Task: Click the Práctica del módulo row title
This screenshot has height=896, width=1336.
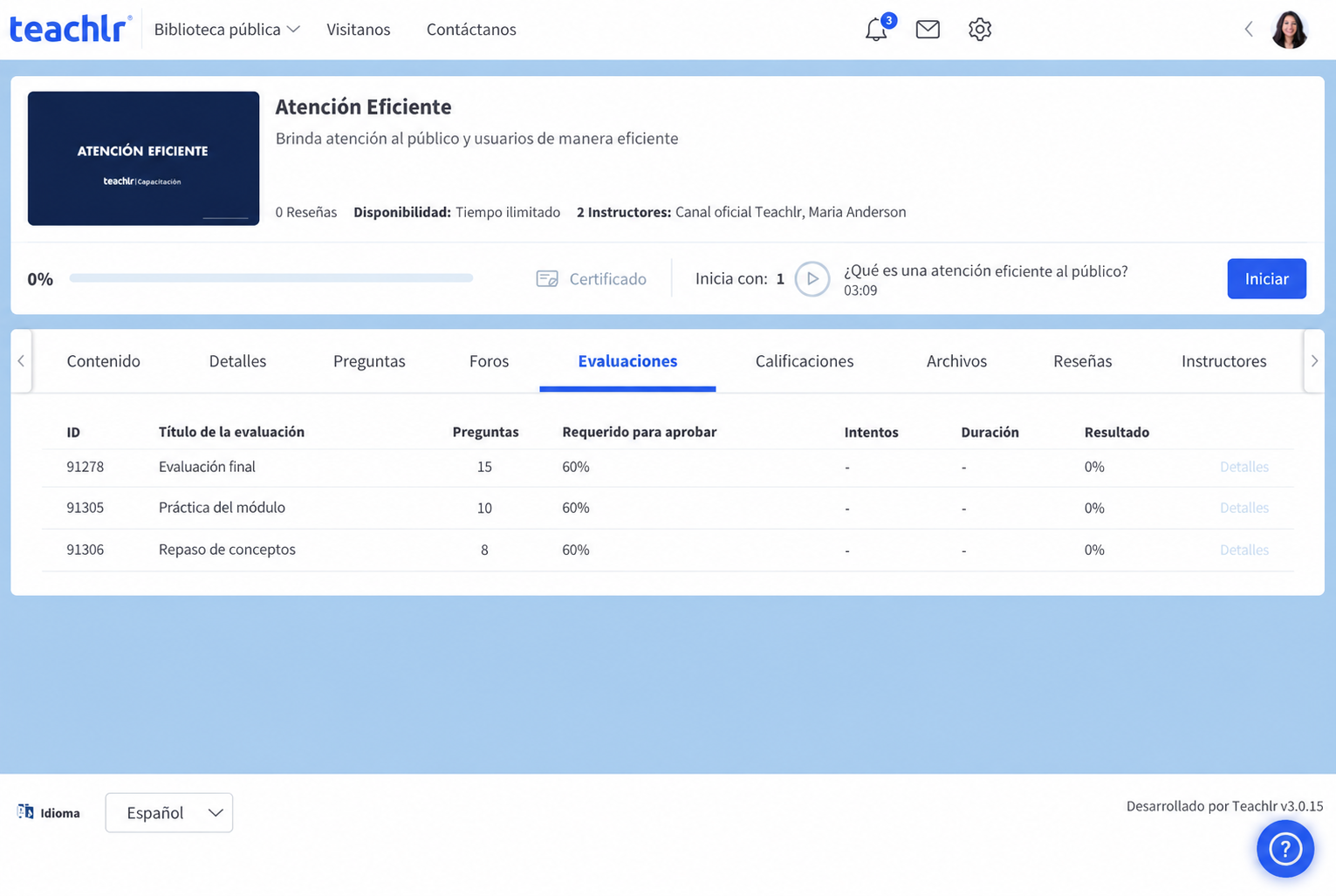Action: (x=222, y=508)
